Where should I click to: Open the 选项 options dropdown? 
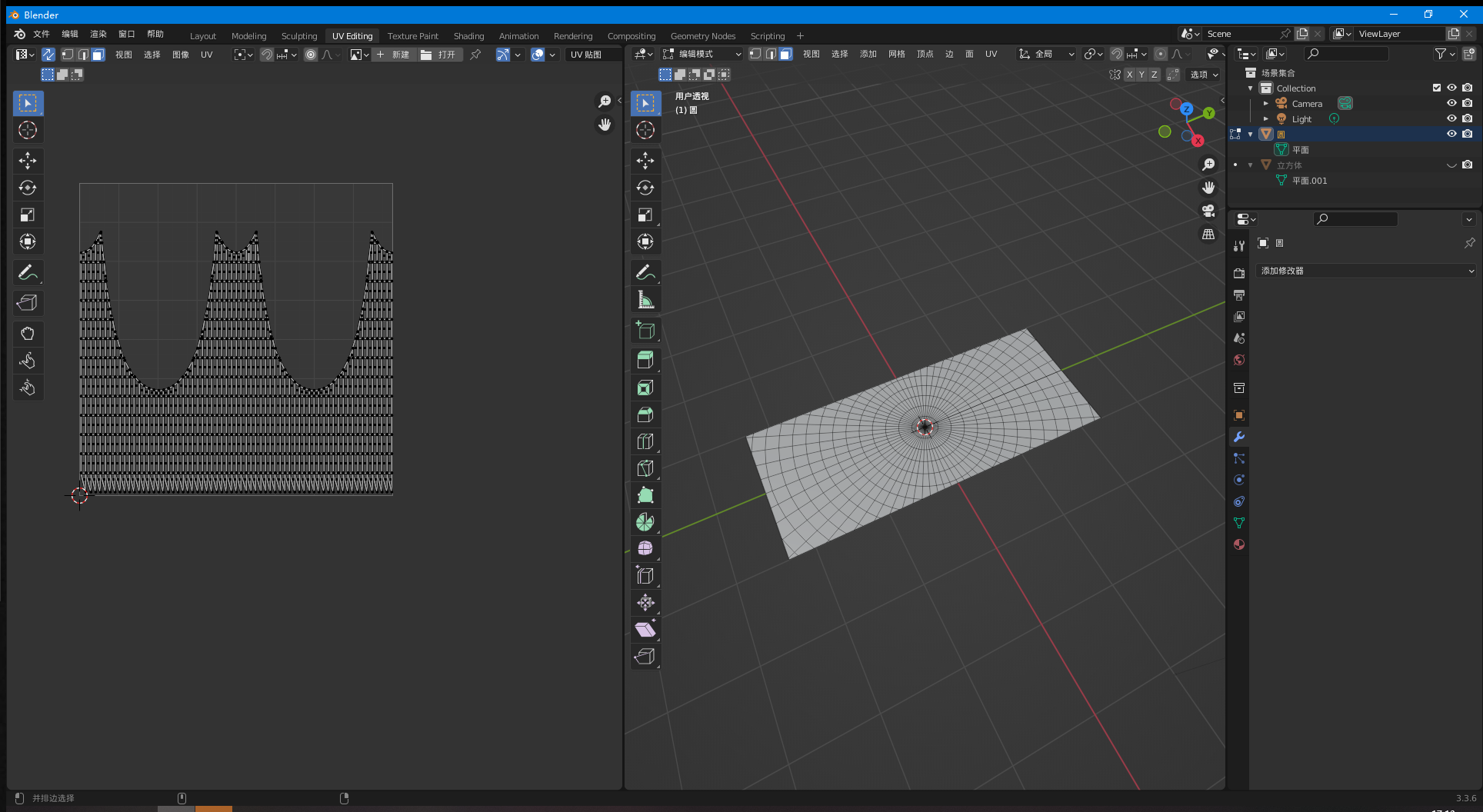pyautogui.click(x=1204, y=75)
